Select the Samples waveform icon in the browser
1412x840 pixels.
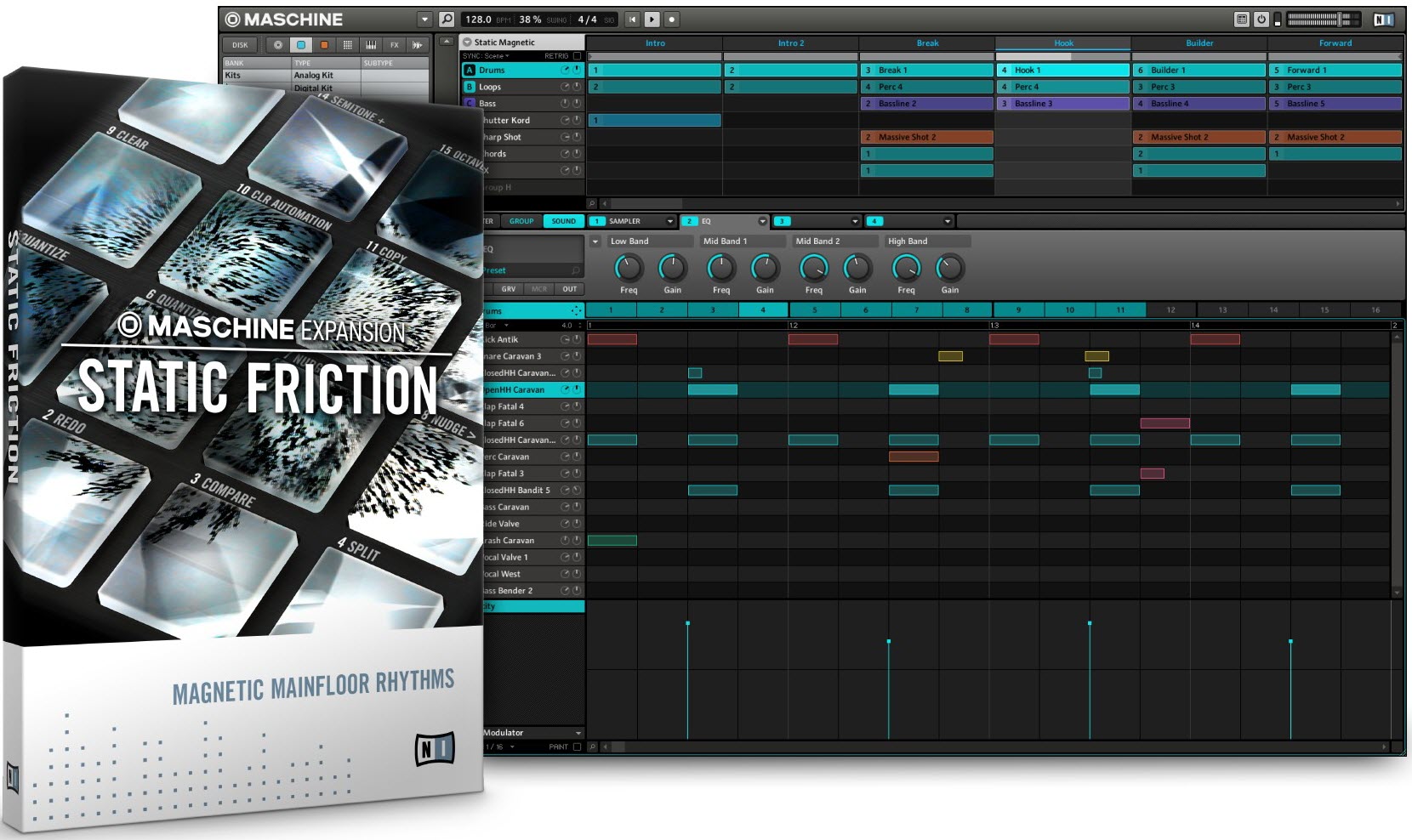pos(417,45)
